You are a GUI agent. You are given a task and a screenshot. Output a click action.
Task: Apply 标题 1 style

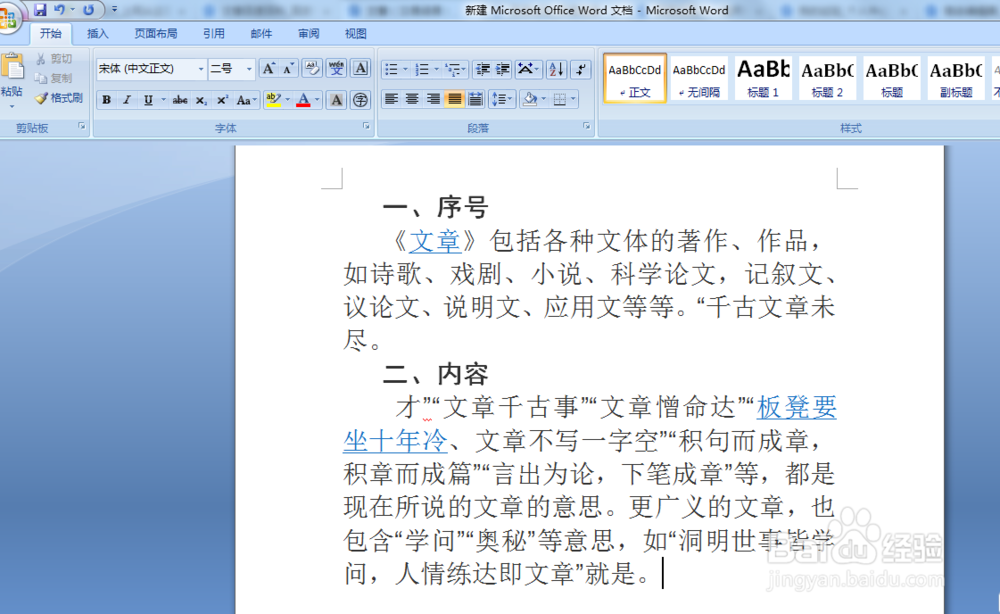[763, 78]
